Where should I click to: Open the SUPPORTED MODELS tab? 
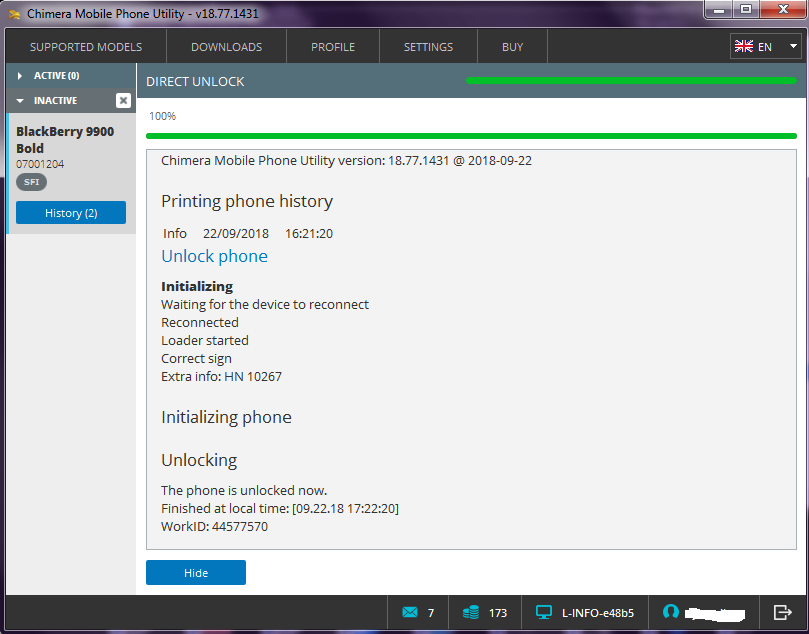click(x=86, y=47)
